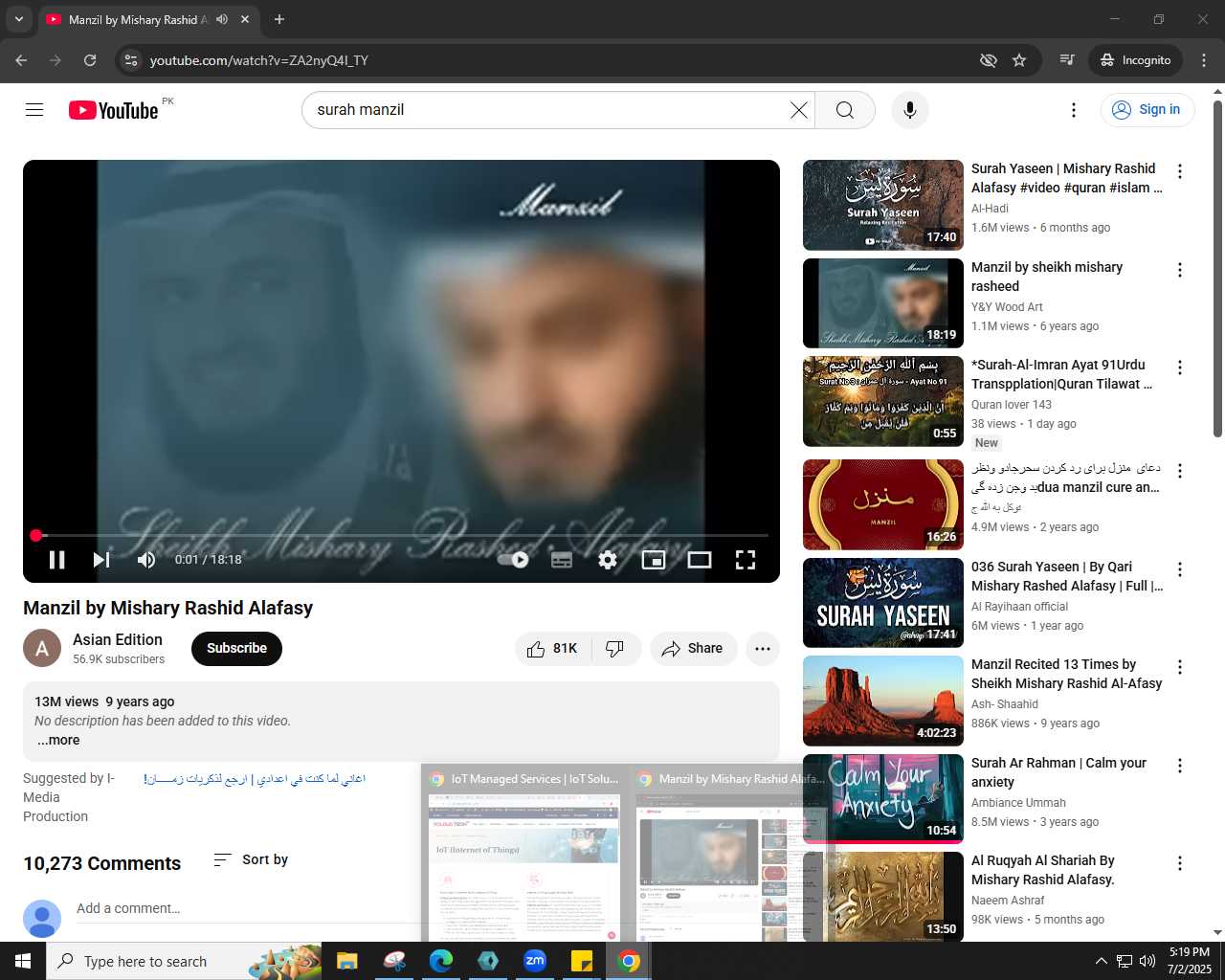
Task: Mute the video player volume
Action: (x=146, y=560)
